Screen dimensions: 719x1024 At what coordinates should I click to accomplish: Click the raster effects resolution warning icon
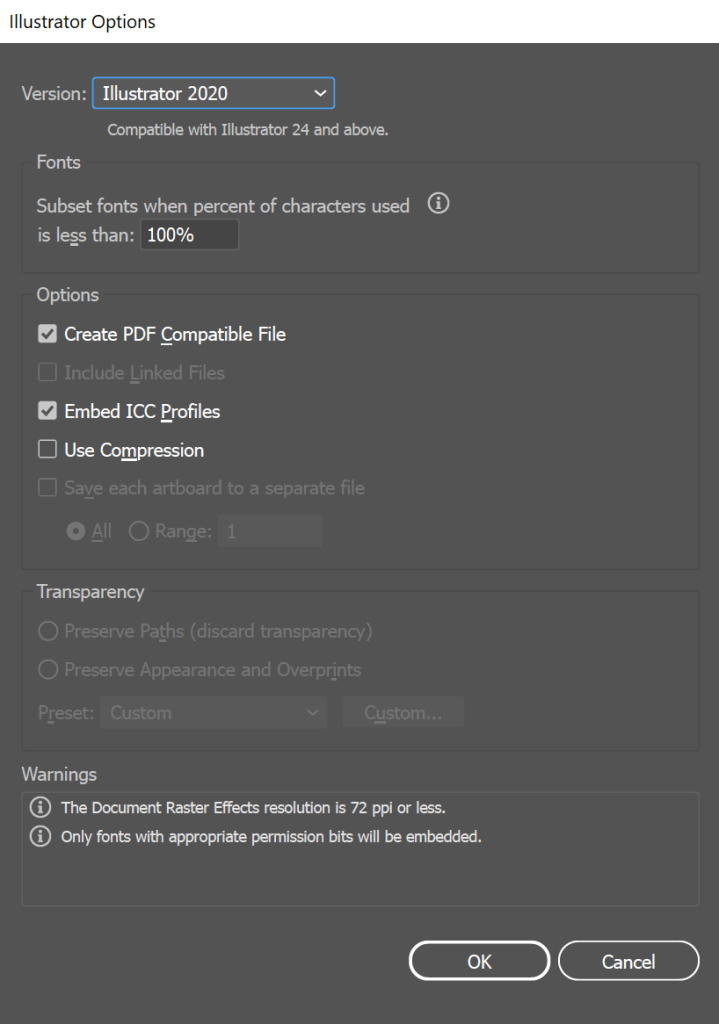[x=41, y=807]
